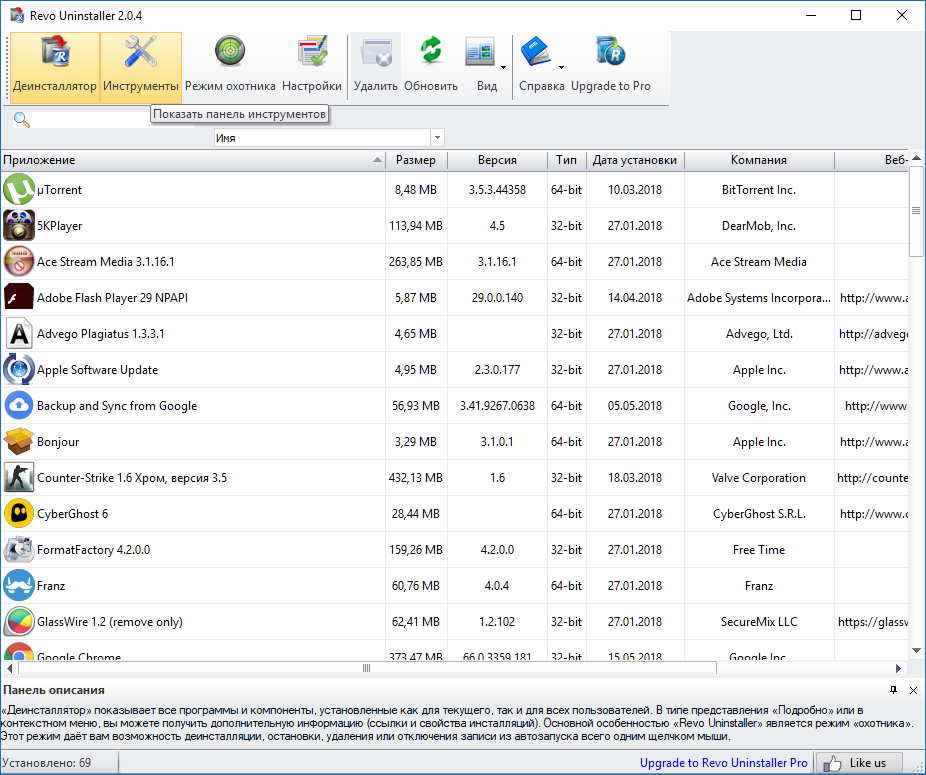Sort list by Дата установки column

[634, 160]
